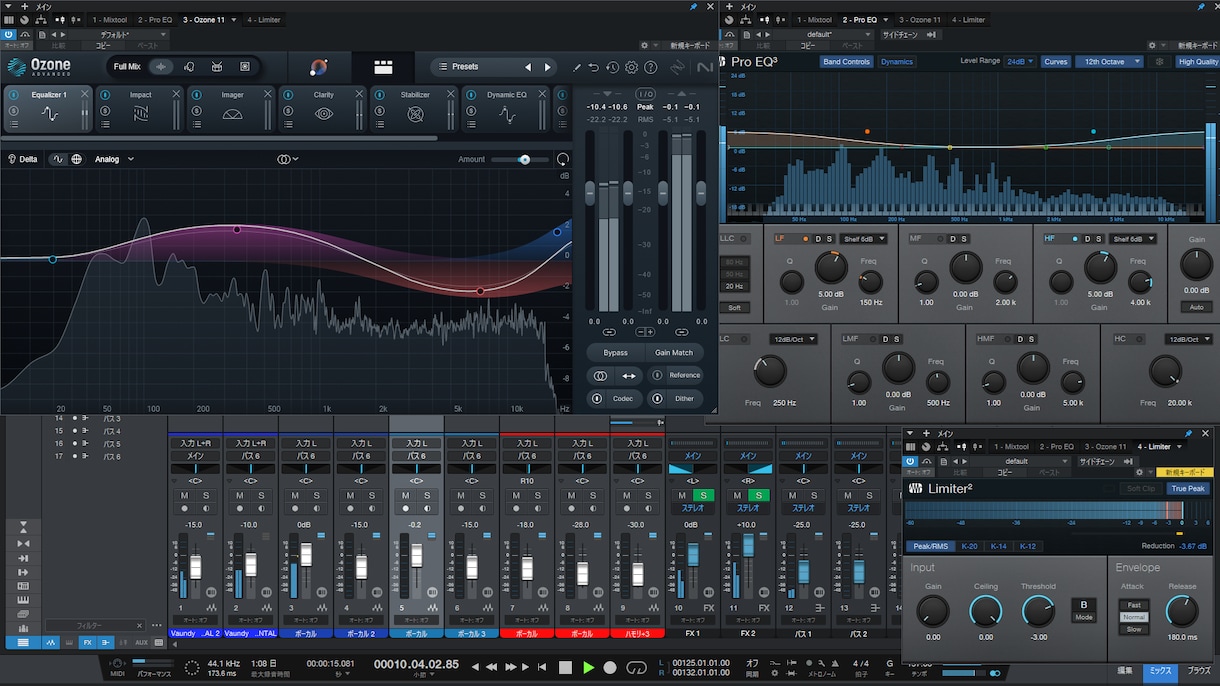The height and width of the screenshot is (686, 1220).
Task: Open the Limiter default preset dropdown
Action: tap(1021, 461)
